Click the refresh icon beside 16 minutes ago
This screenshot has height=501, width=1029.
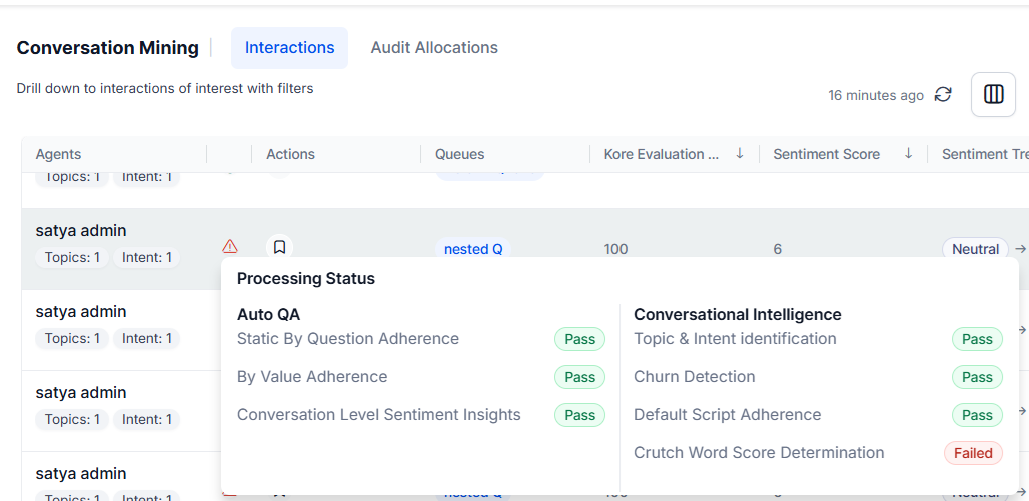[x=943, y=94]
